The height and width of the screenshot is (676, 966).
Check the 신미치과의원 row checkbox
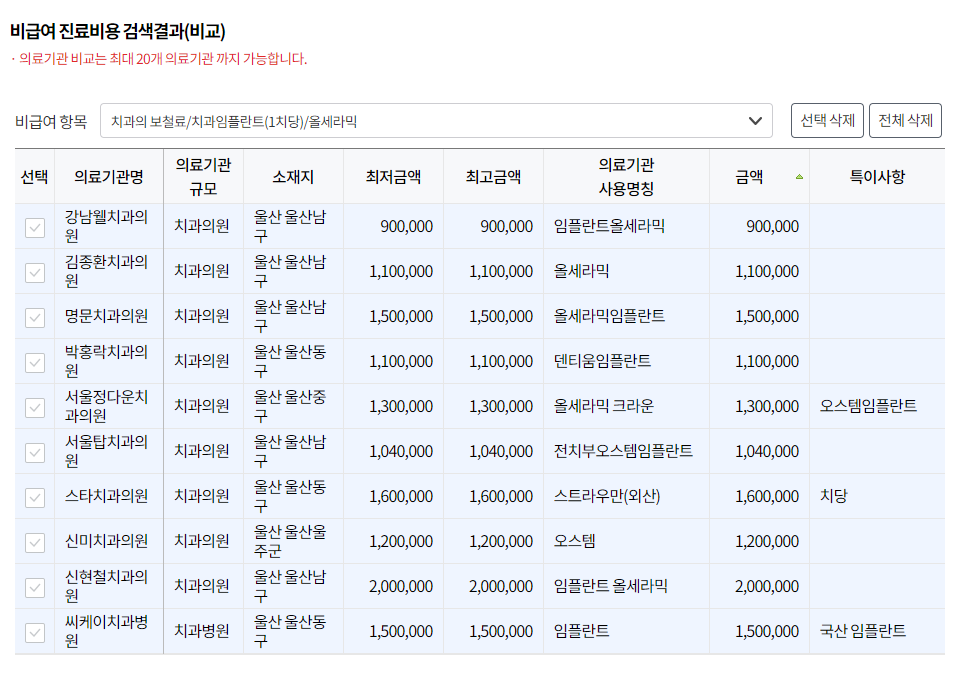tap(34, 540)
